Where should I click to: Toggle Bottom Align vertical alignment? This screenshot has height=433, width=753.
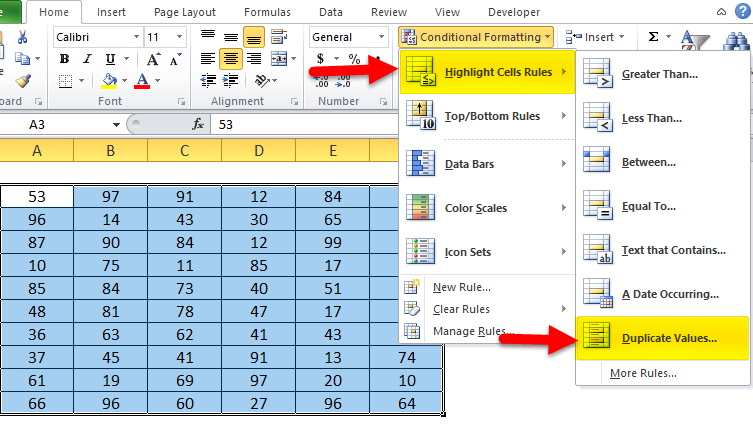254,36
